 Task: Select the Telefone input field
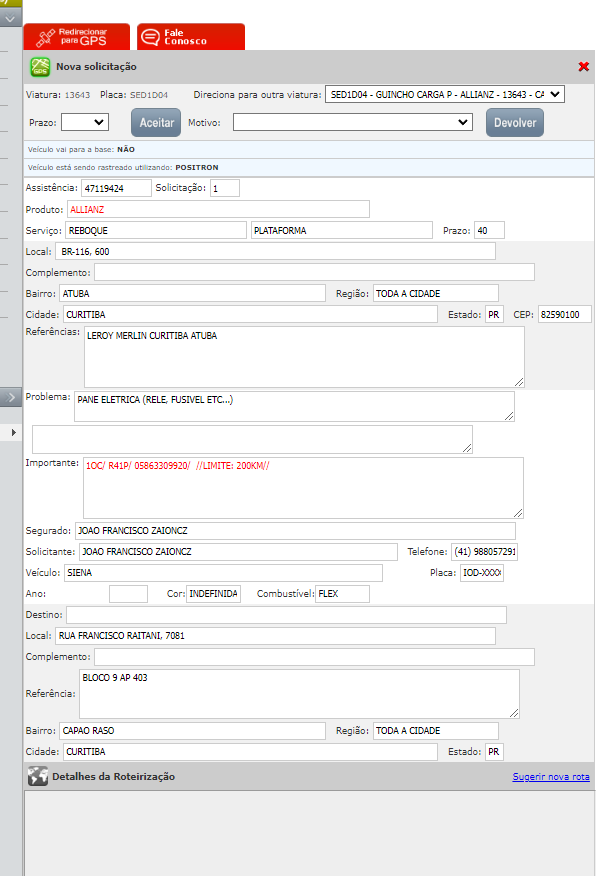[484, 552]
